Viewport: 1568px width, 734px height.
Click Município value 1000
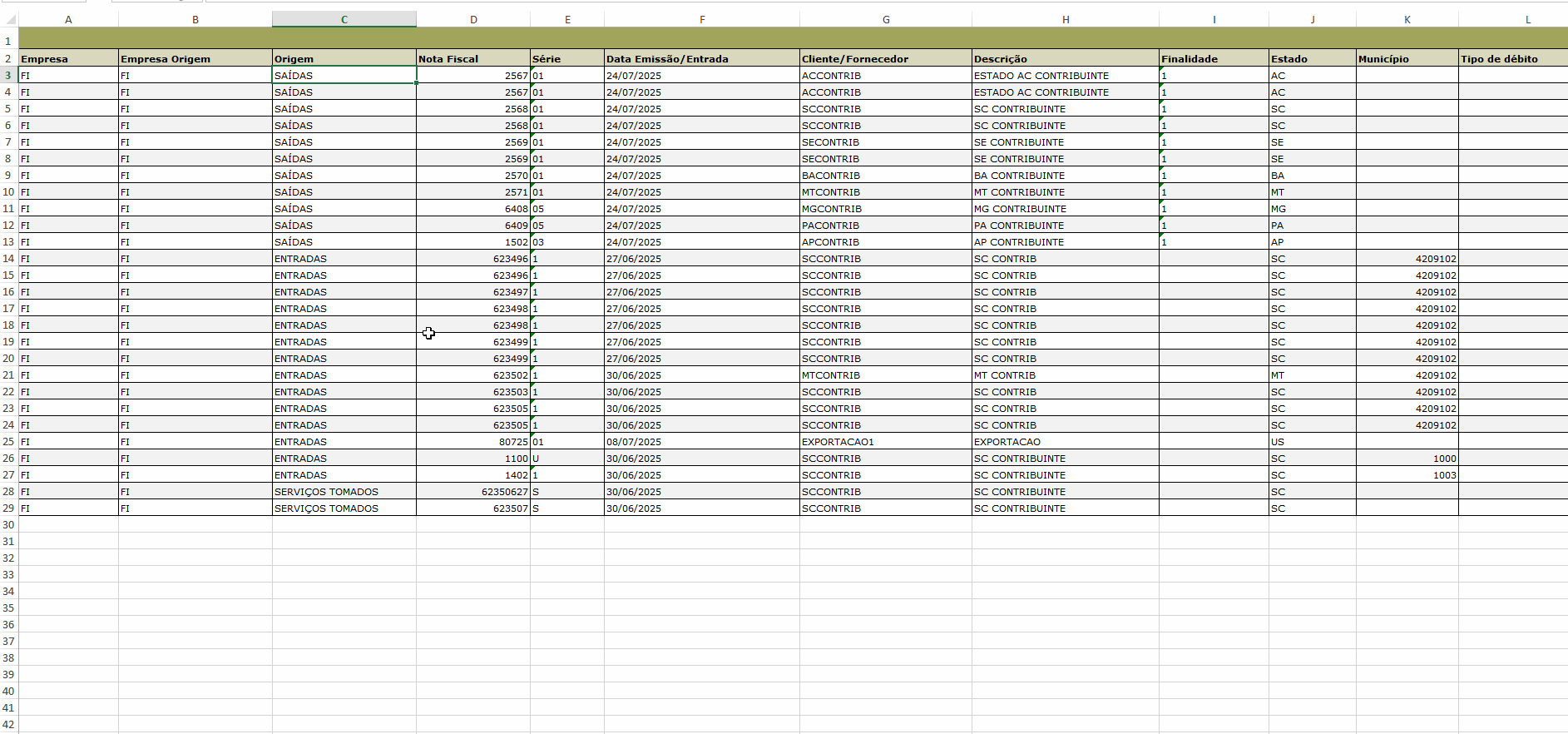[1407, 459]
